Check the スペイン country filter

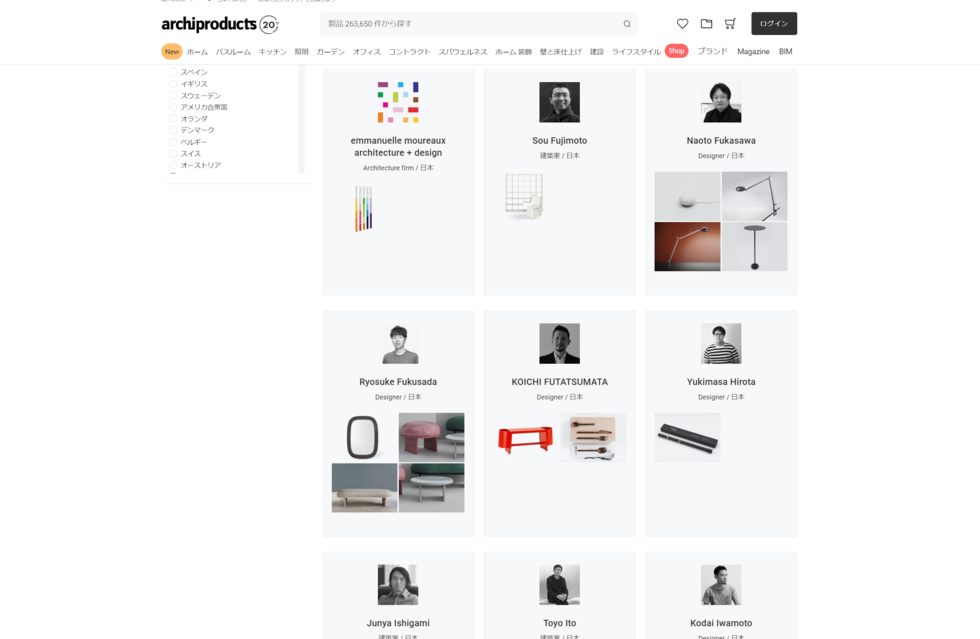173,73
